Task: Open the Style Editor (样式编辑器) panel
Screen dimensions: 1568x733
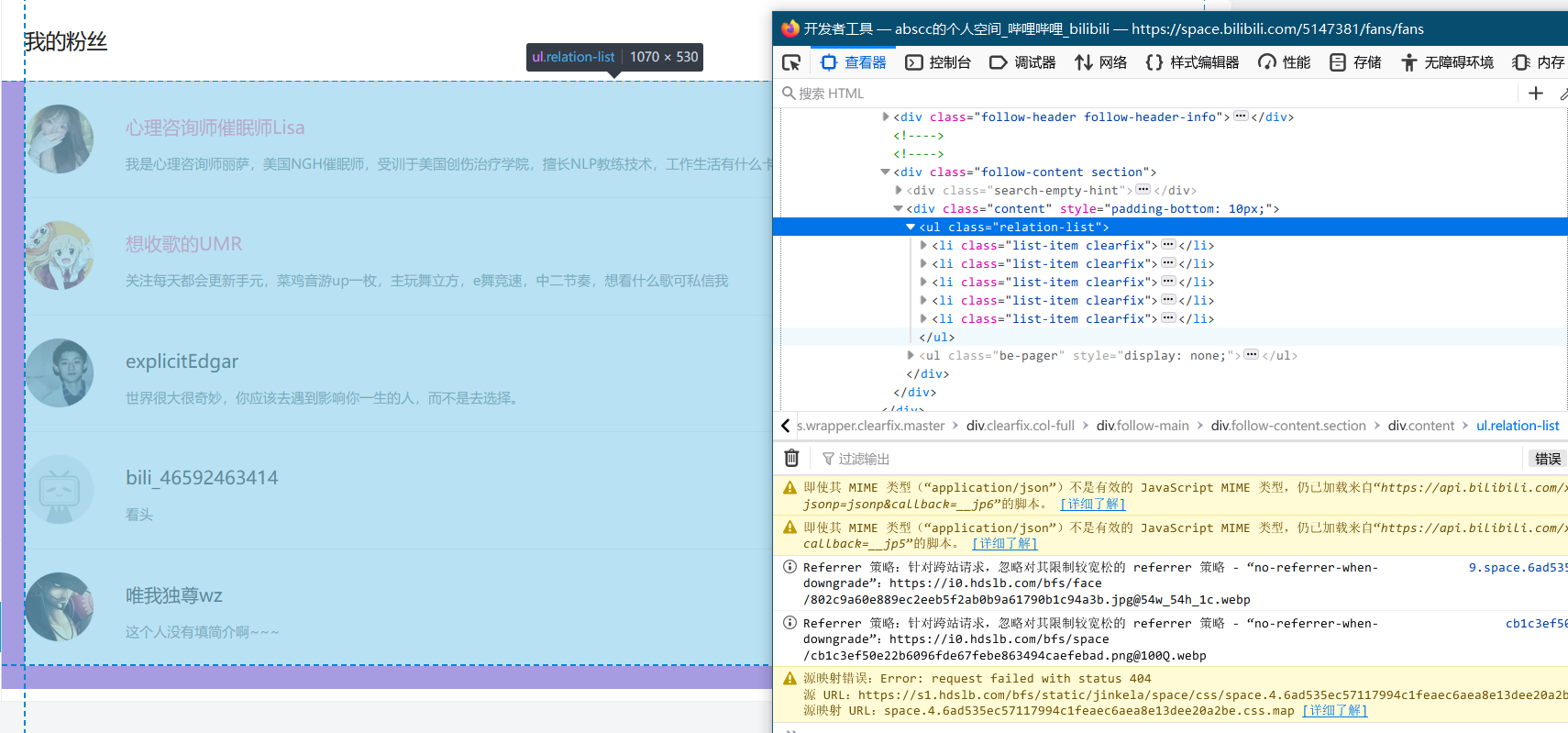Action: (x=1193, y=62)
